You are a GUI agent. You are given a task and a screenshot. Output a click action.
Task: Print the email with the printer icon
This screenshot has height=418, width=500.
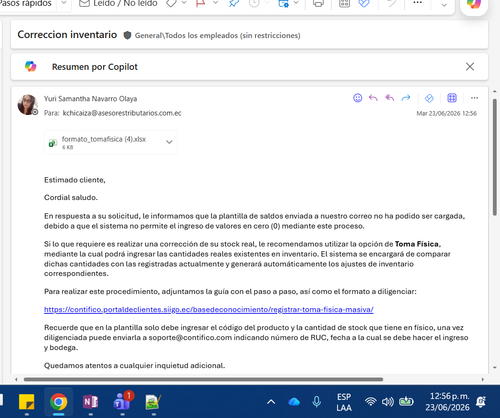tap(318, 3)
